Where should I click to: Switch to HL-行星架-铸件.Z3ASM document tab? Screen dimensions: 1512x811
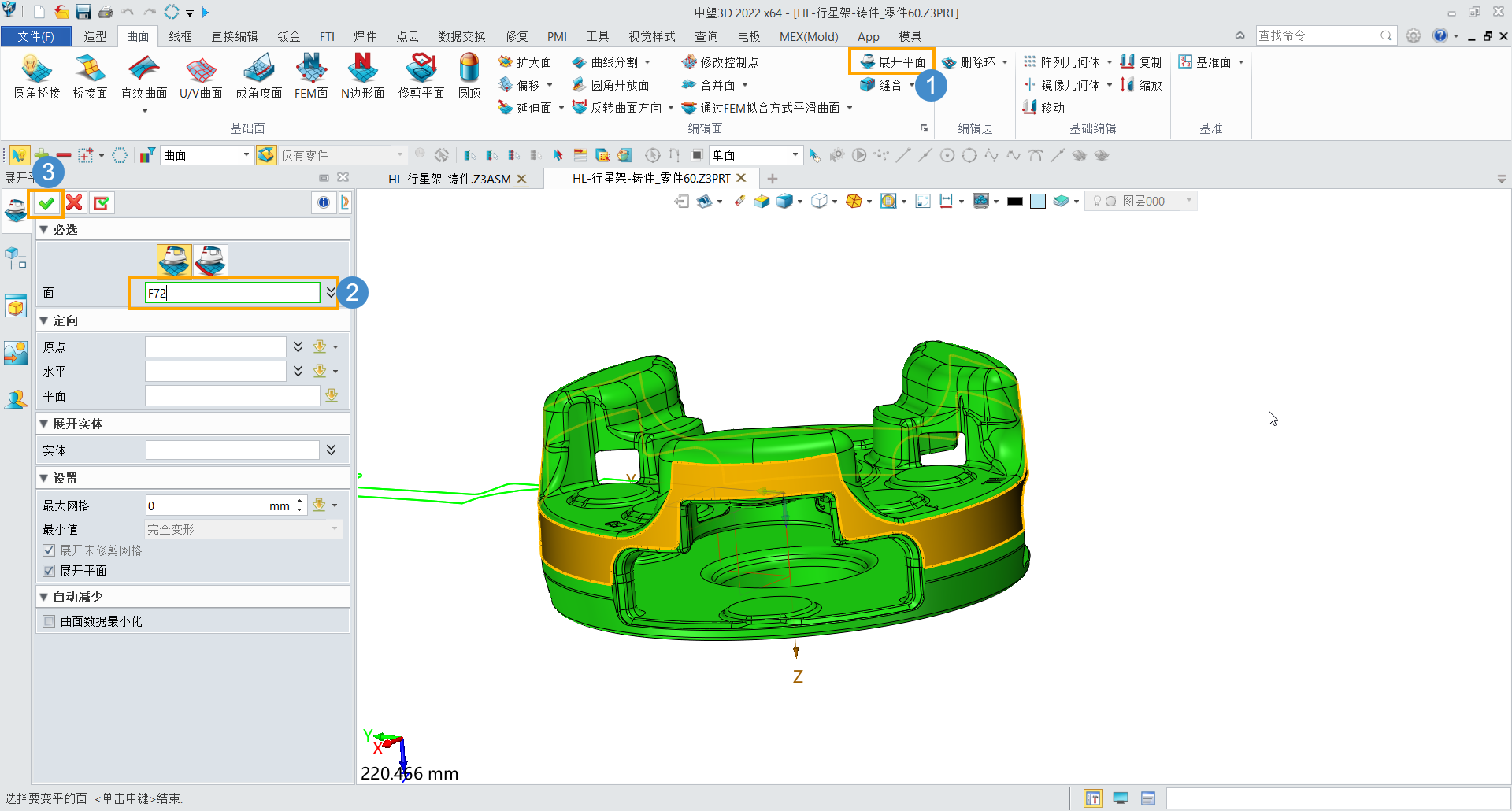[449, 179]
